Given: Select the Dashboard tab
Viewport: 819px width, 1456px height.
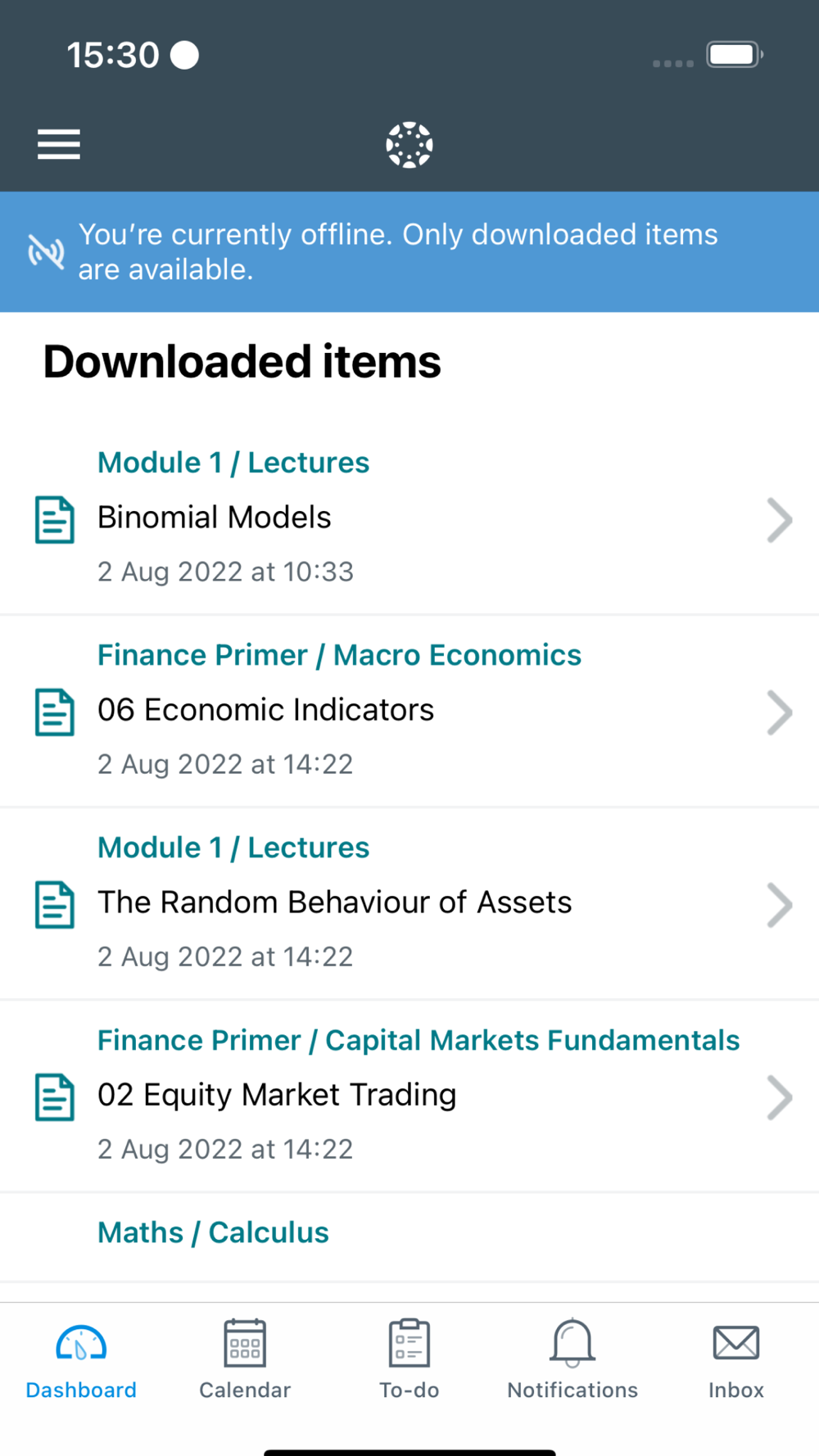Looking at the screenshot, I should [x=81, y=1359].
